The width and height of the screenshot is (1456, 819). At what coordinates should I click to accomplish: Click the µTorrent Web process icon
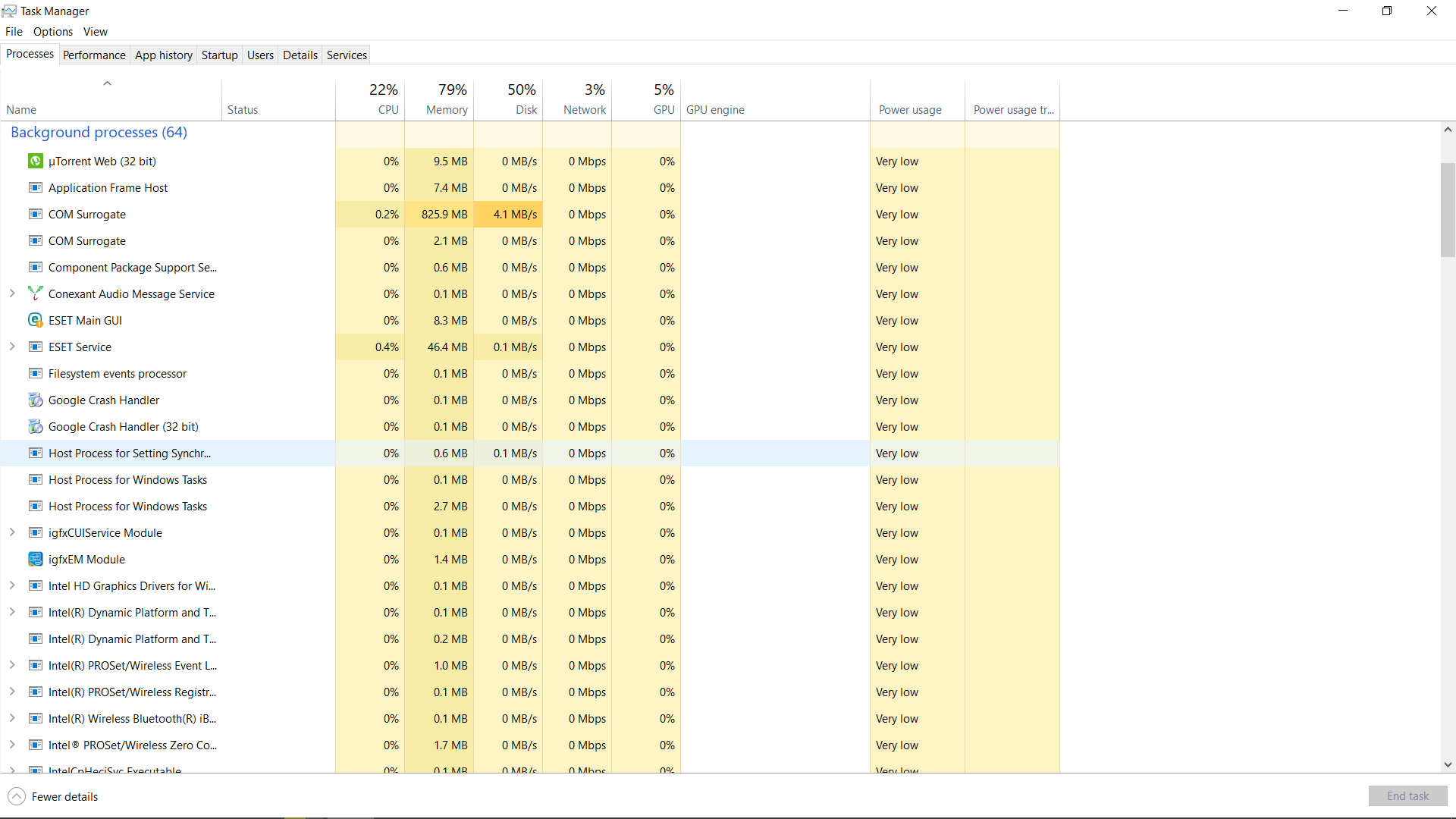(x=35, y=162)
